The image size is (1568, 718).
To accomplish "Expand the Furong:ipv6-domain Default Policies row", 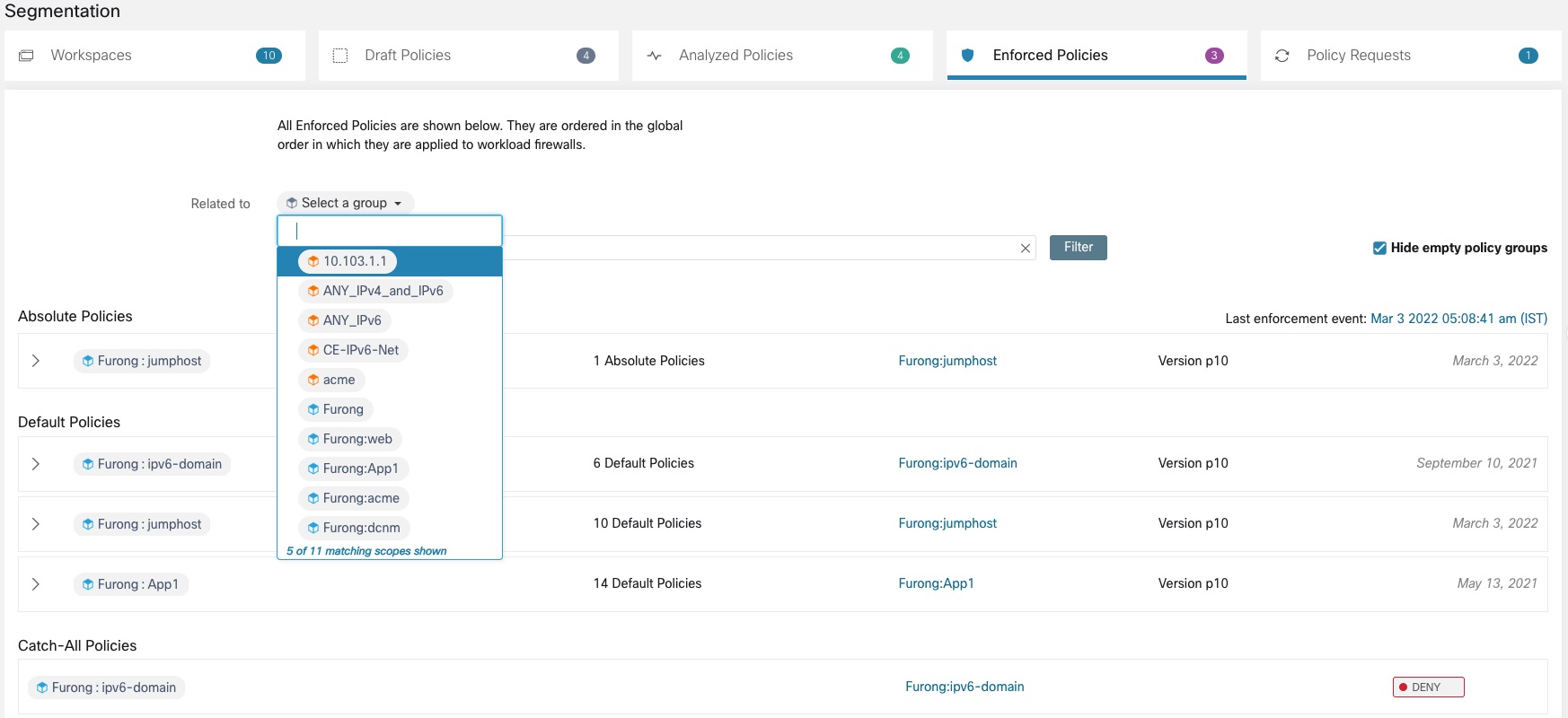I will tap(36, 464).
